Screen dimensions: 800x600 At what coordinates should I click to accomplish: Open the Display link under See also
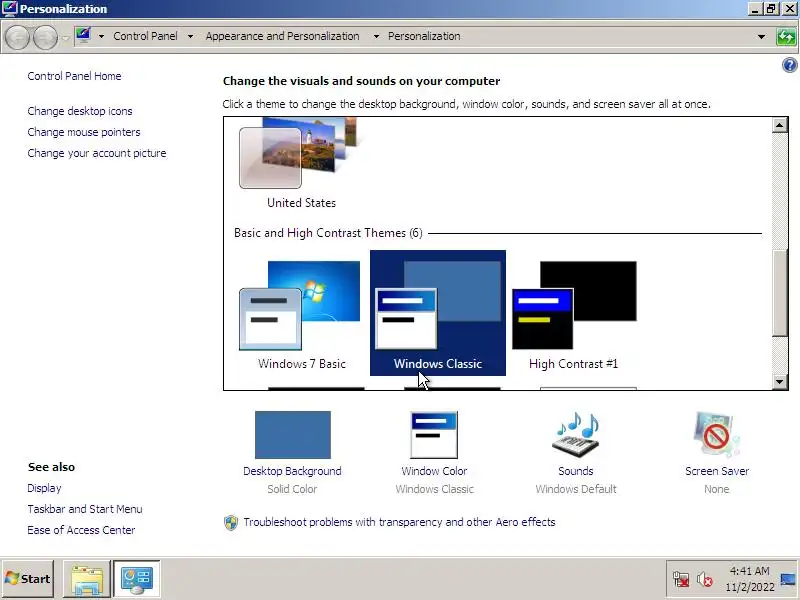[44, 488]
